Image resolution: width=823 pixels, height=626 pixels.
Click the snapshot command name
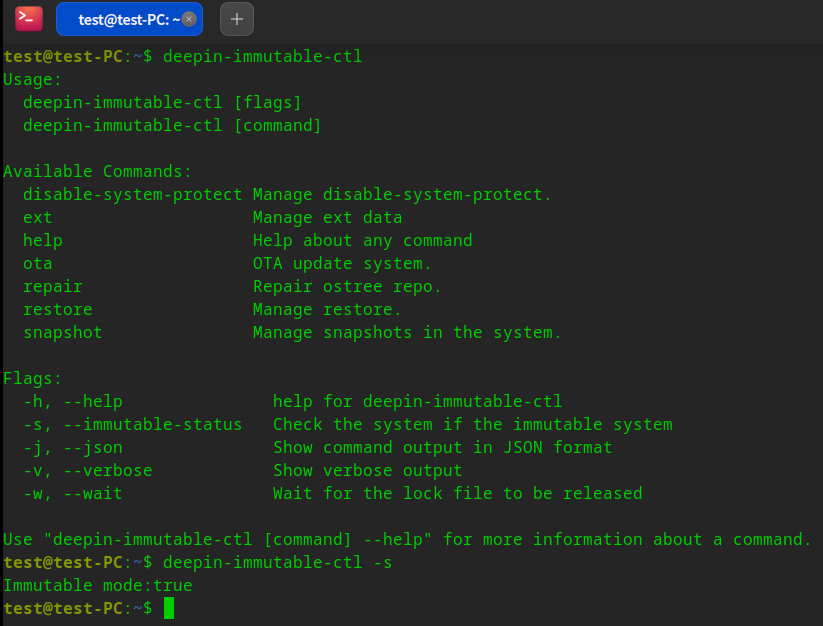(x=62, y=332)
